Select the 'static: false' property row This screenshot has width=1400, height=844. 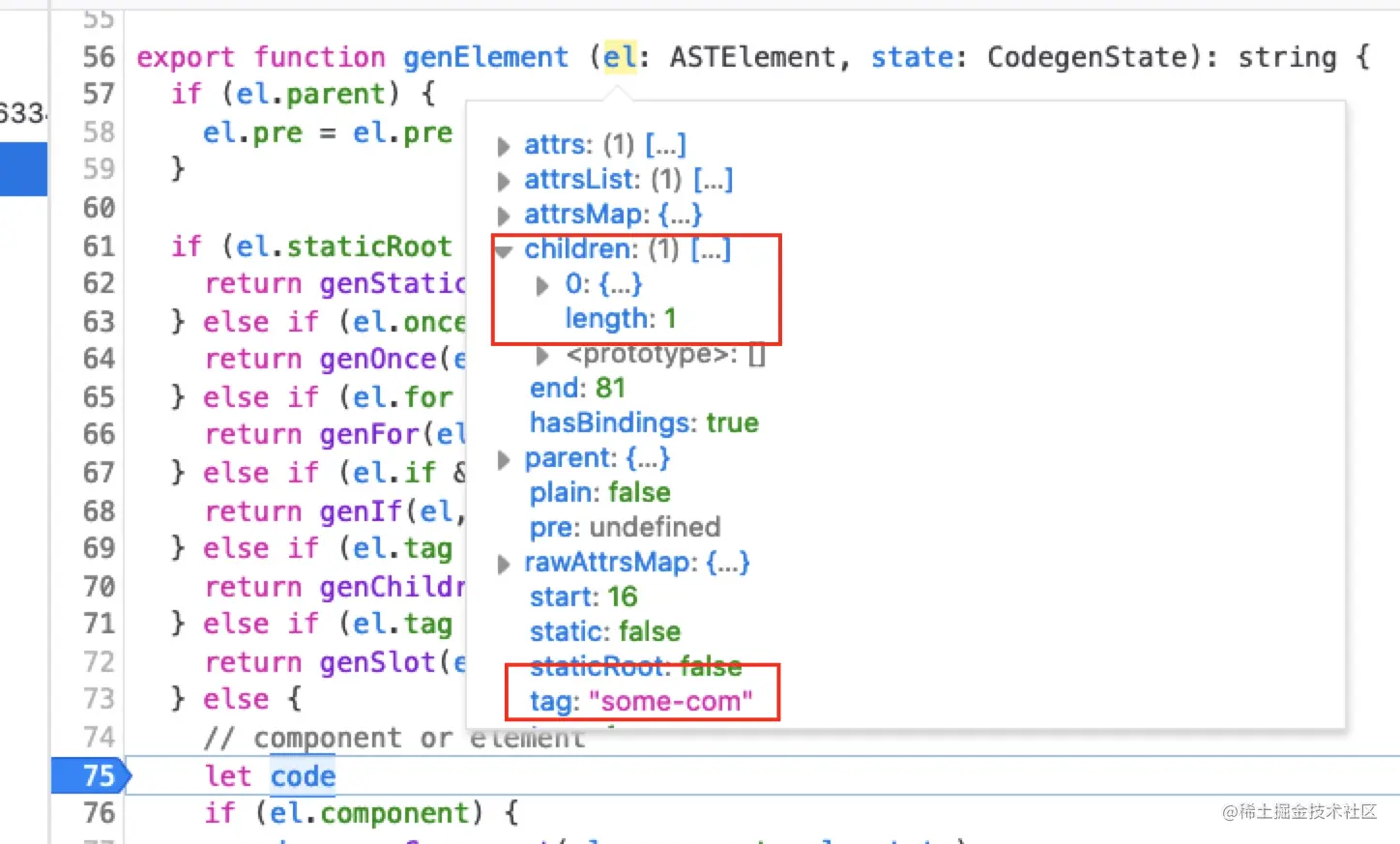(604, 631)
